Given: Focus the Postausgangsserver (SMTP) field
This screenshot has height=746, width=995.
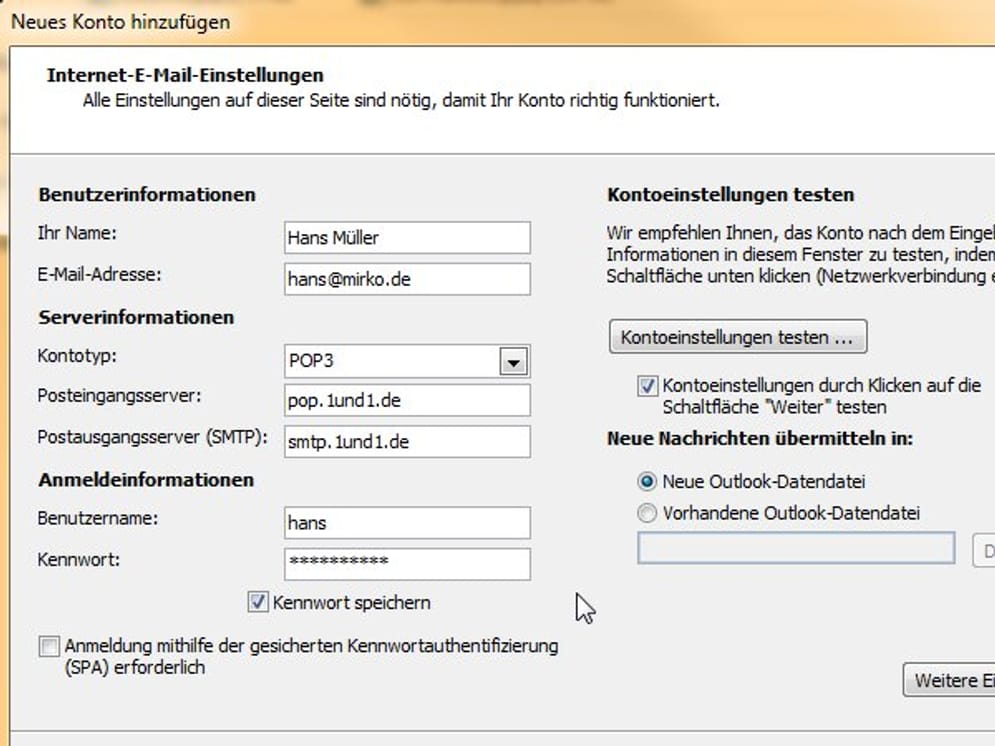Looking at the screenshot, I should (407, 441).
